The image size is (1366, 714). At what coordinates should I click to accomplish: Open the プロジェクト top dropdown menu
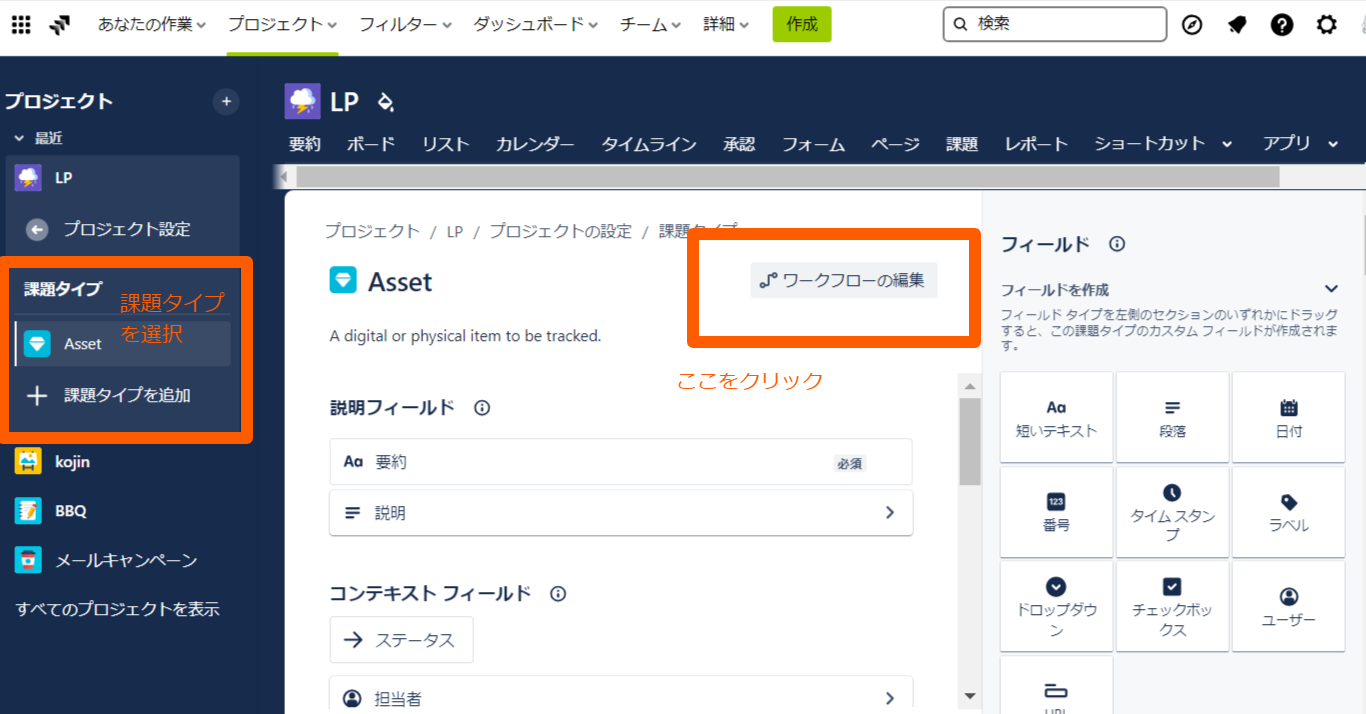pos(282,25)
